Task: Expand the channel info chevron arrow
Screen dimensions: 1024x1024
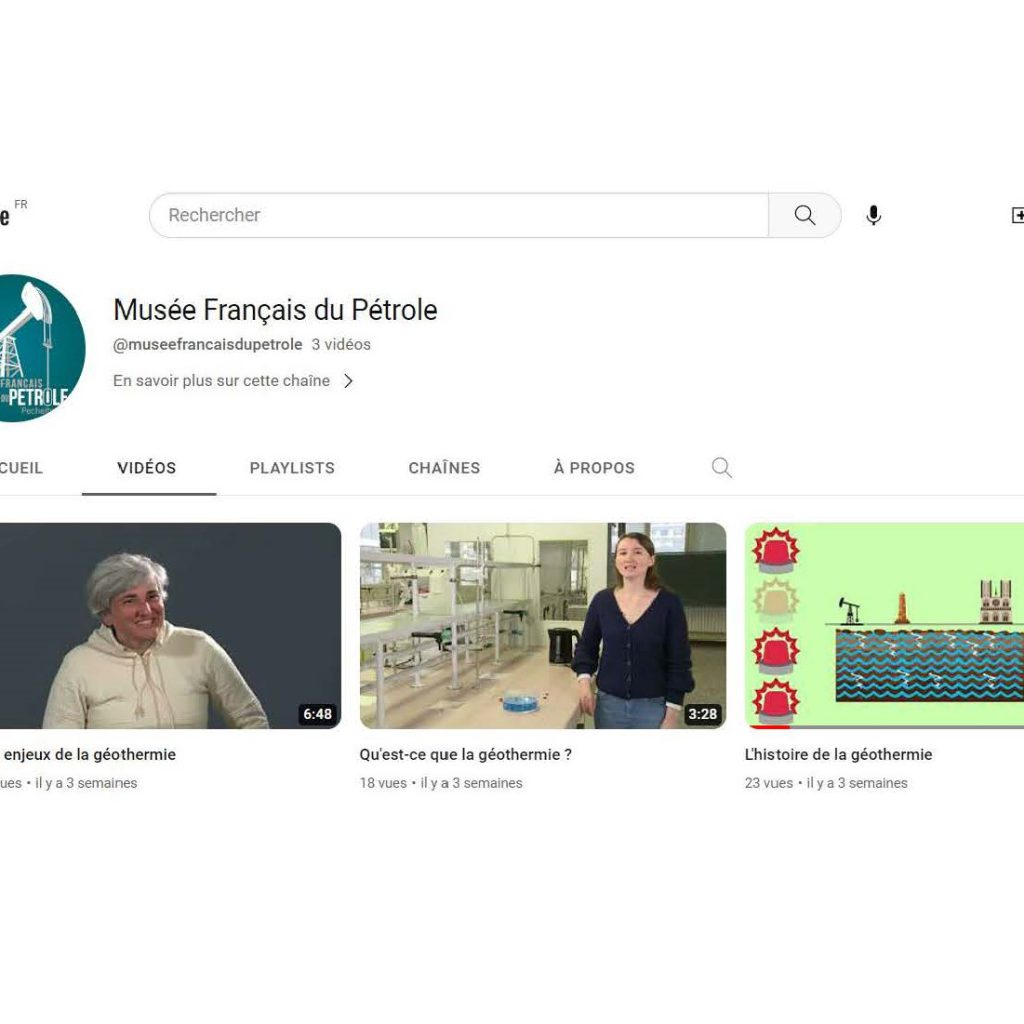Action: pos(348,381)
